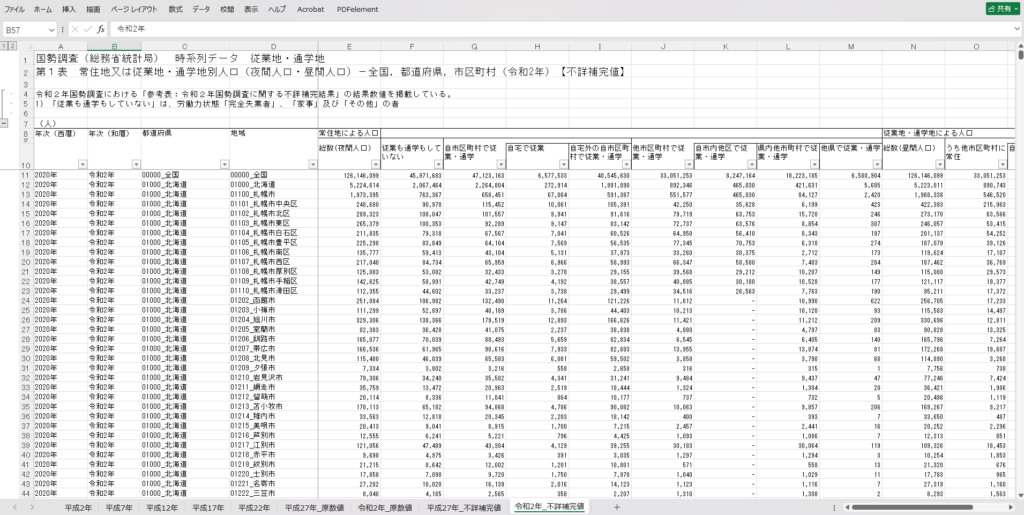
Task: Select column B header
Action: click(x=114, y=46)
